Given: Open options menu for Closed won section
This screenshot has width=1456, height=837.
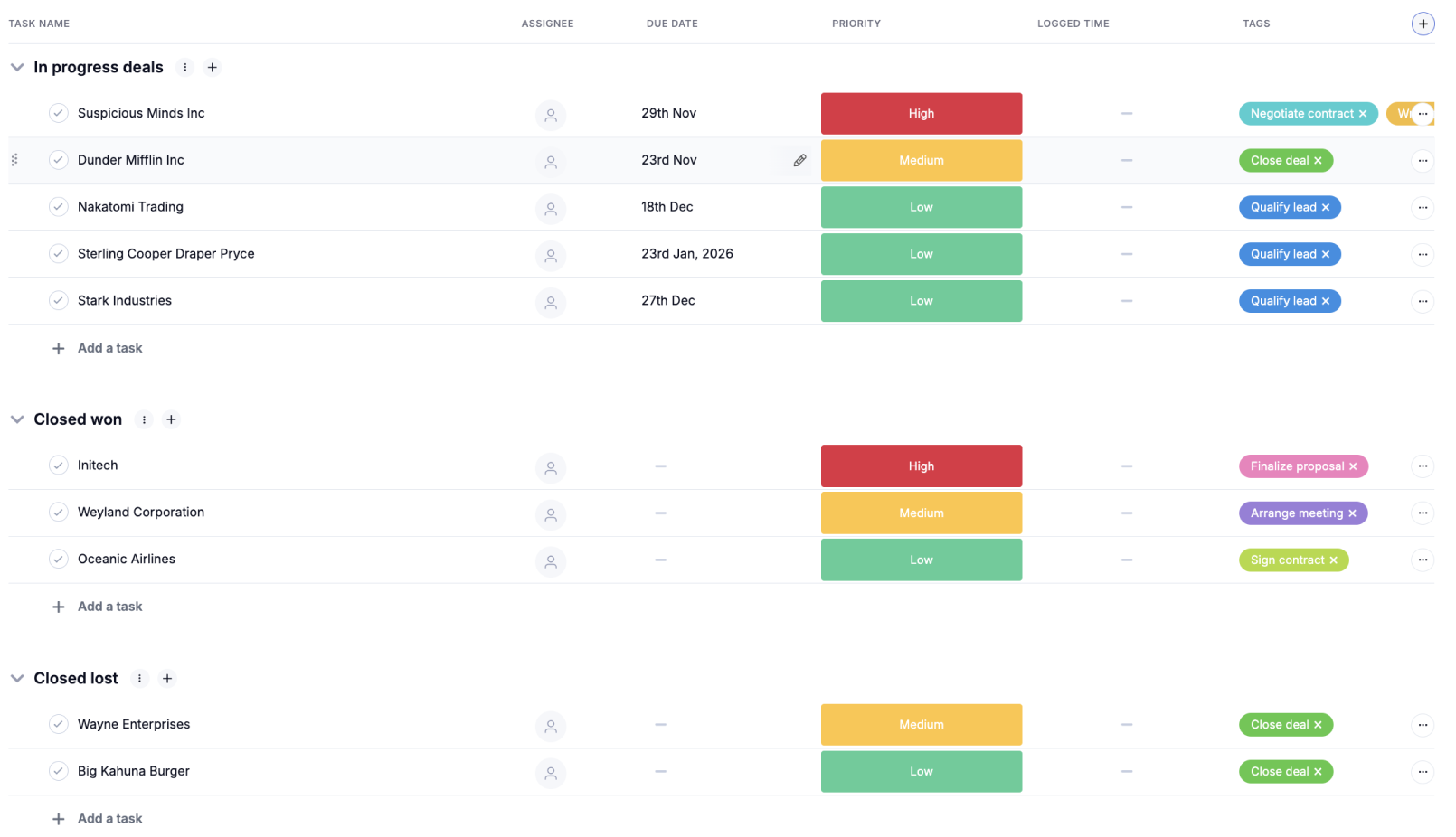Looking at the screenshot, I should [144, 419].
